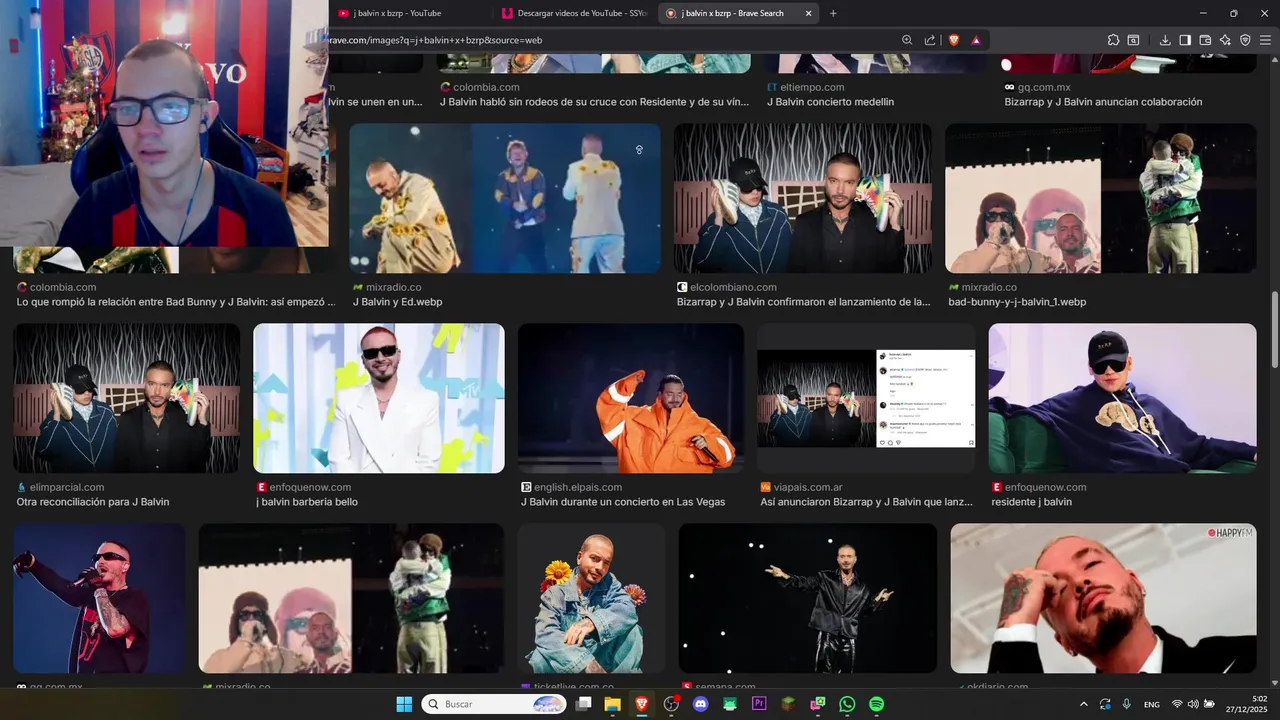This screenshot has width=1280, height=720.
Task: Open the elcolombiano.com Bizarrap and J Balvin image
Action: 803,198
